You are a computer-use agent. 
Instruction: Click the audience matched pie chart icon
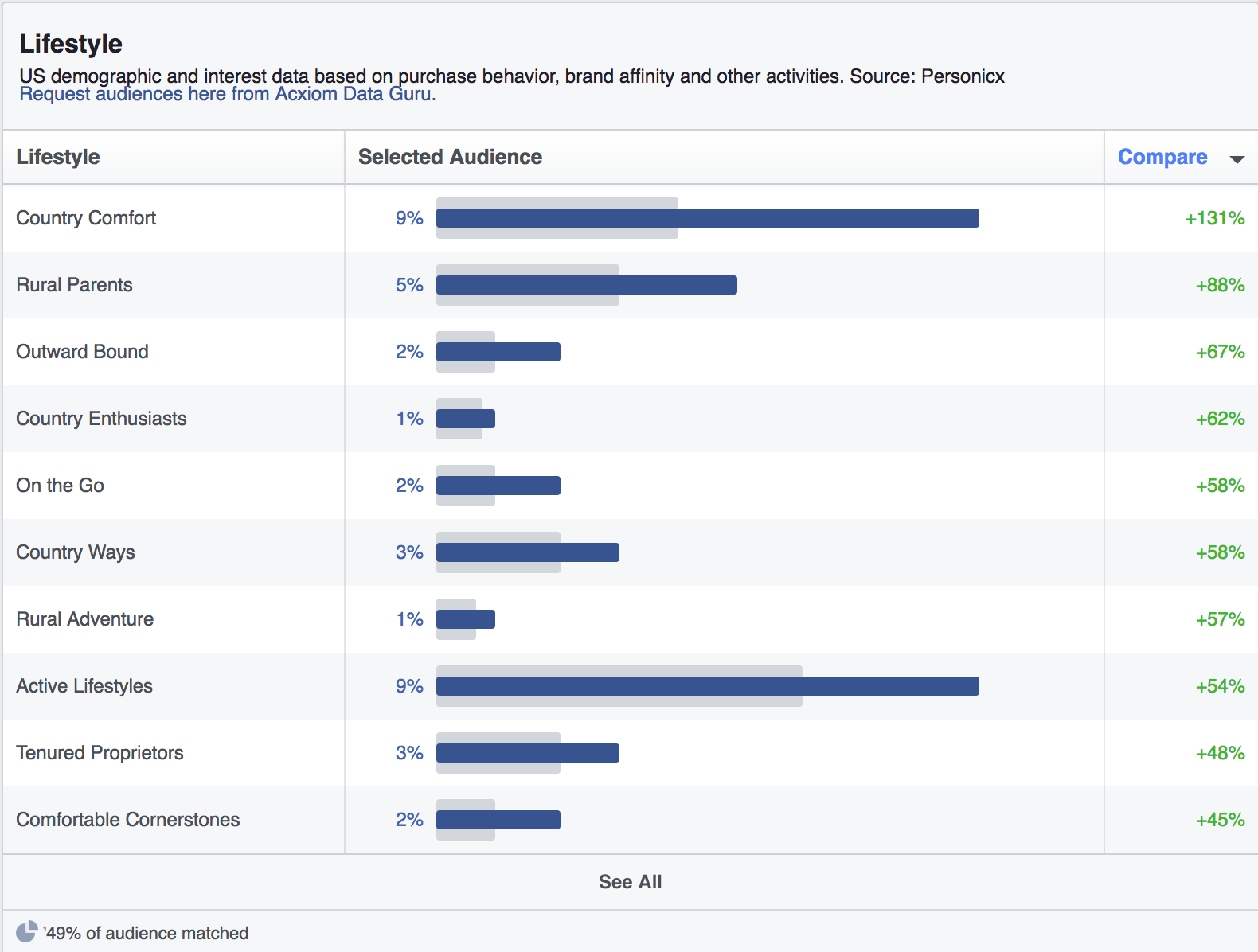(26, 932)
